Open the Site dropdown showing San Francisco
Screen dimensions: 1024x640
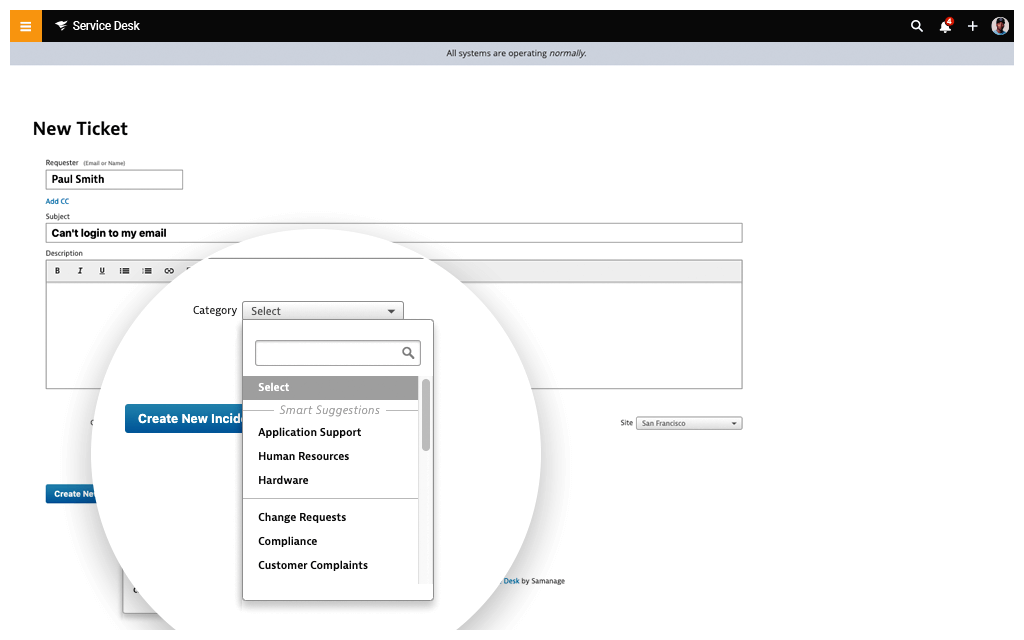pyautogui.click(x=690, y=423)
